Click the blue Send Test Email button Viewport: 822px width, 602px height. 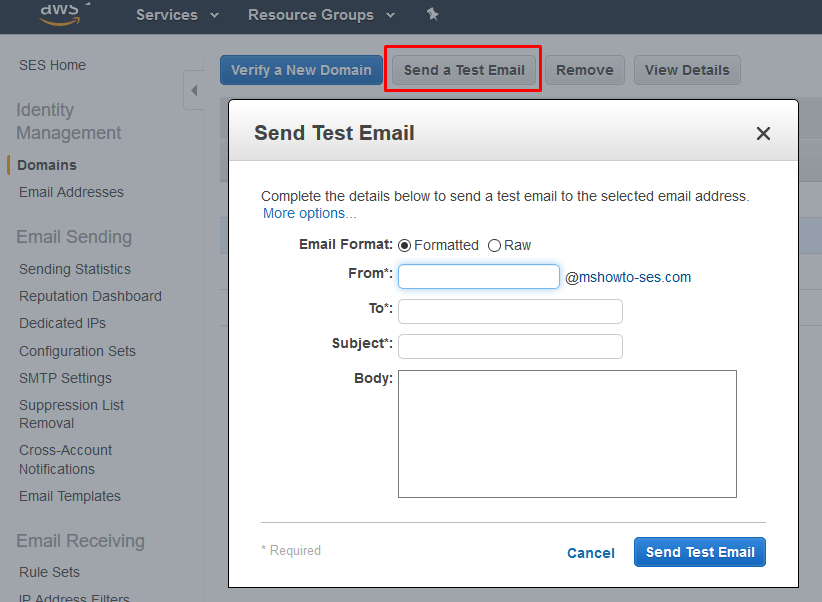click(699, 552)
